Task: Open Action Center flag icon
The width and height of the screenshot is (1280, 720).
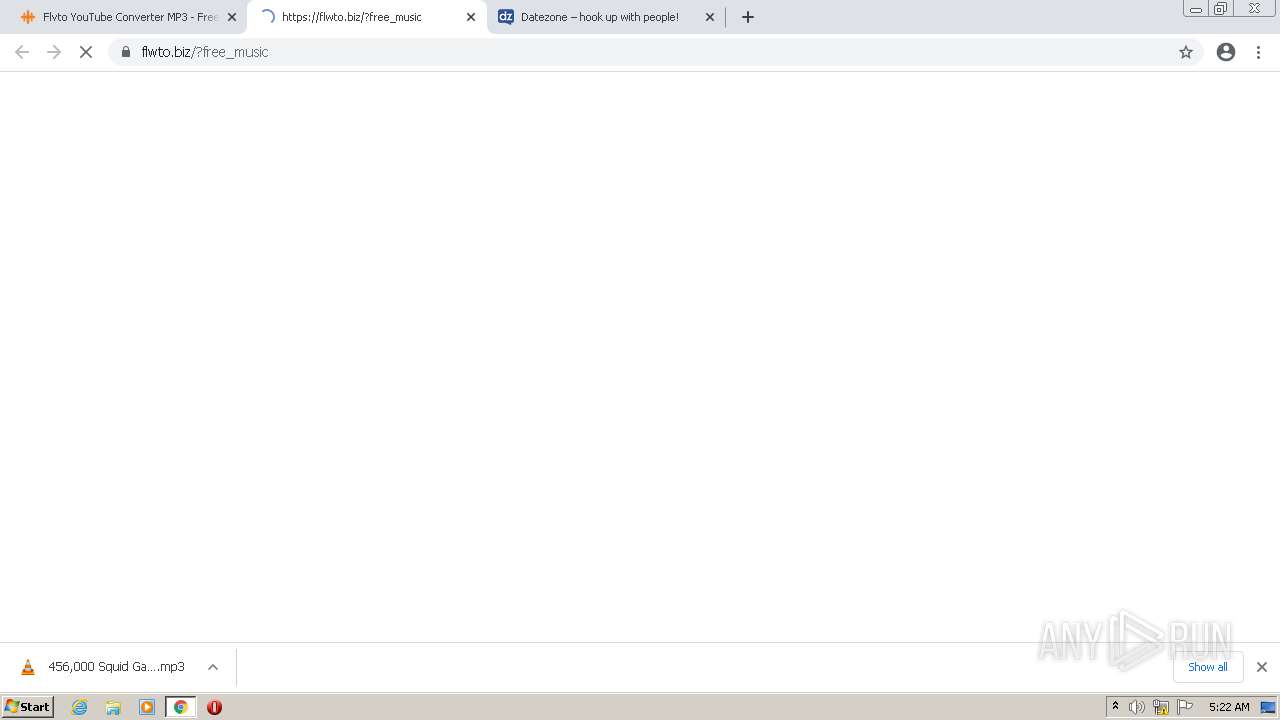Action: tap(1185, 707)
